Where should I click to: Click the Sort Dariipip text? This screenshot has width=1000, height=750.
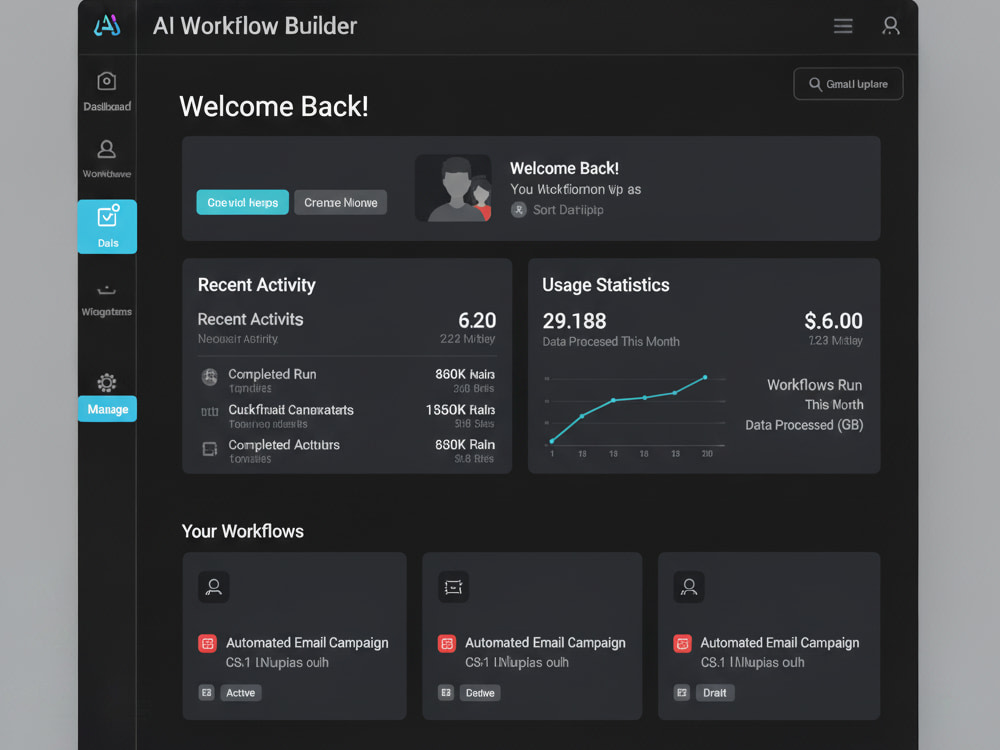[568, 210]
